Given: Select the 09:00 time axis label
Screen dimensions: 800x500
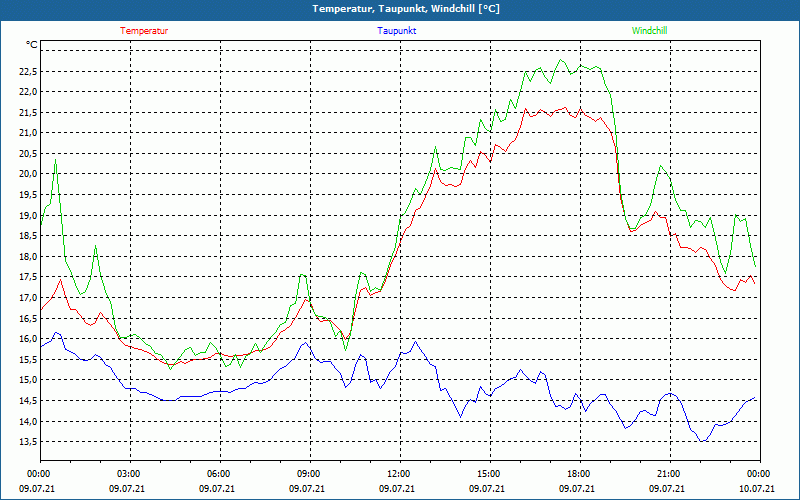Looking at the screenshot, I should [309, 474].
